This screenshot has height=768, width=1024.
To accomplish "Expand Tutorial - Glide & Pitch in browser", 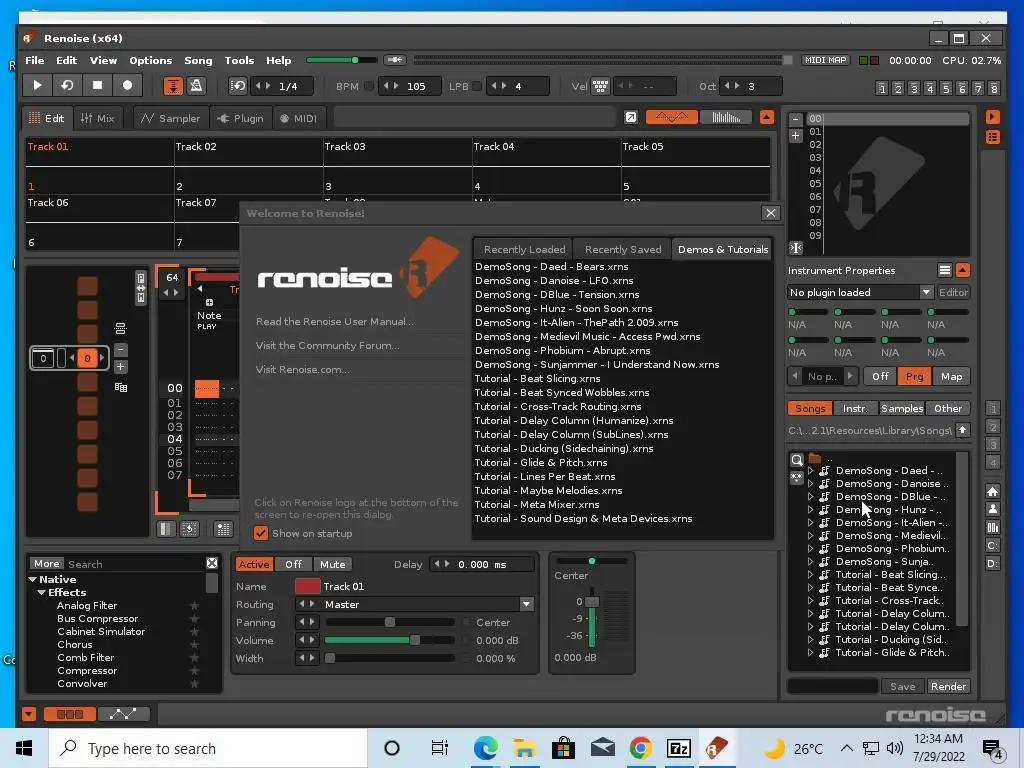I will click(810, 652).
